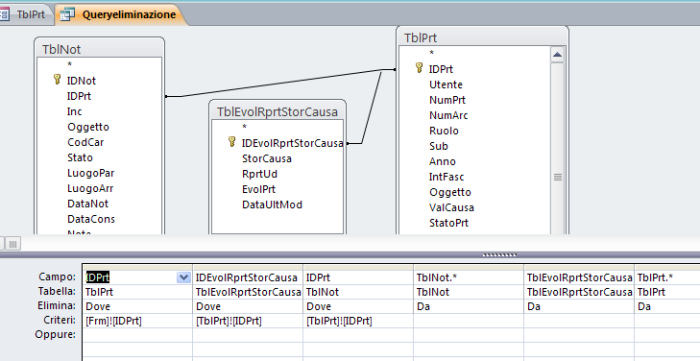Select Ruolo field in TblPrt
700x361 pixels.
pyautogui.click(x=444, y=131)
